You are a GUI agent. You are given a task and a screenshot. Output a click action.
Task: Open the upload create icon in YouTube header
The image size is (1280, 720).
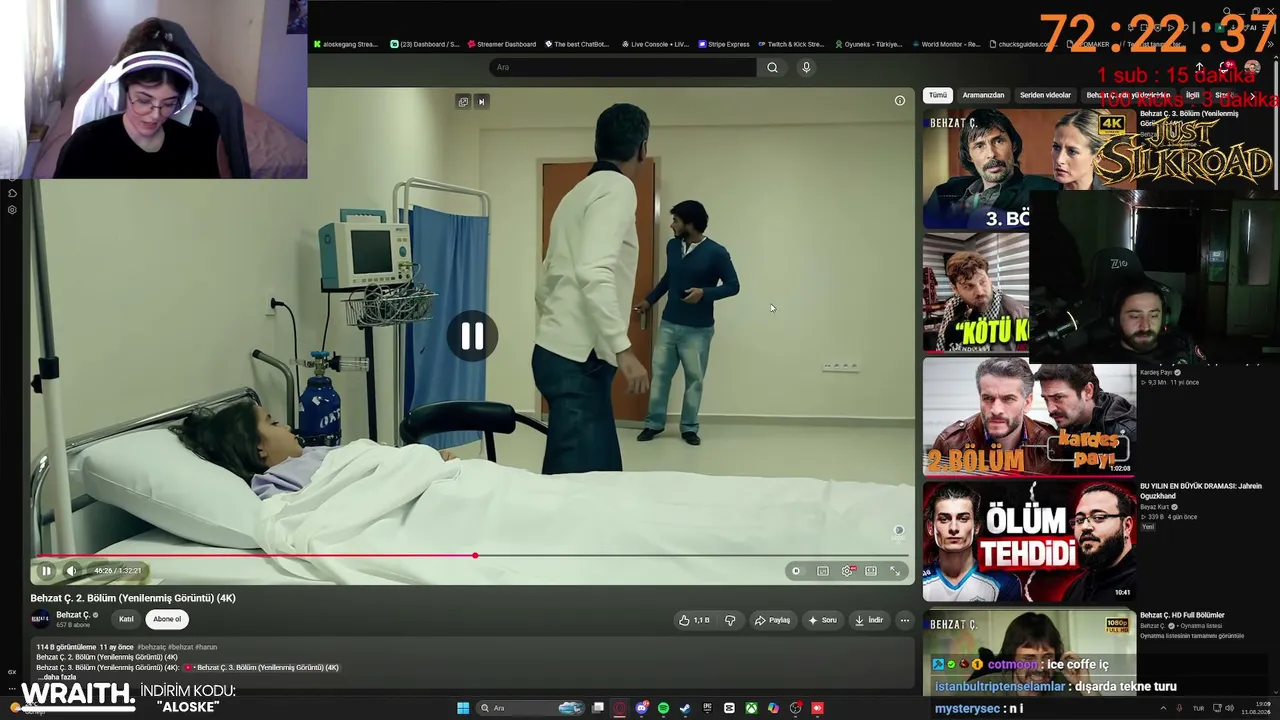click(x=1200, y=67)
